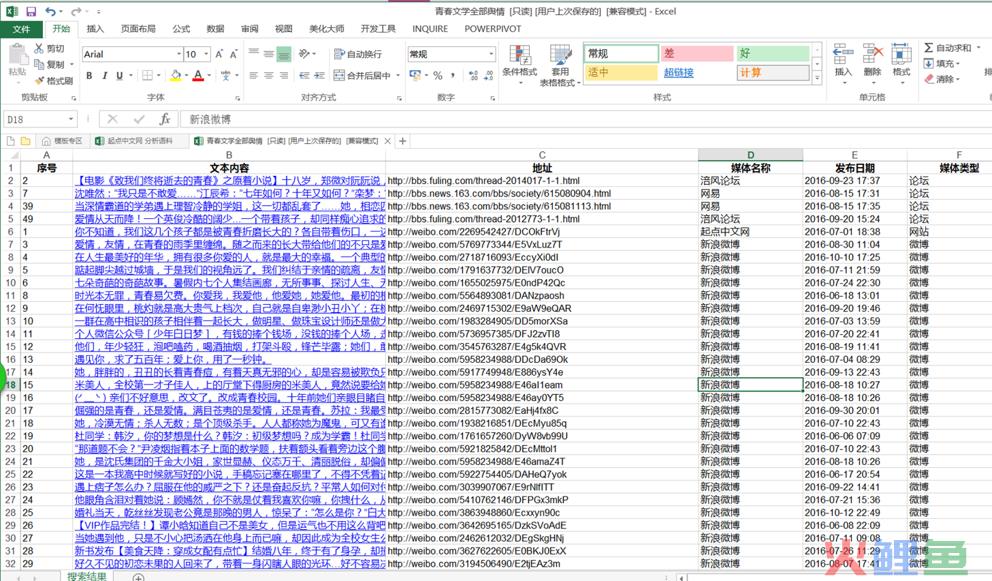The image size is (992, 581).
Task: Open the borders dropdown arrow
Action: pos(158,75)
